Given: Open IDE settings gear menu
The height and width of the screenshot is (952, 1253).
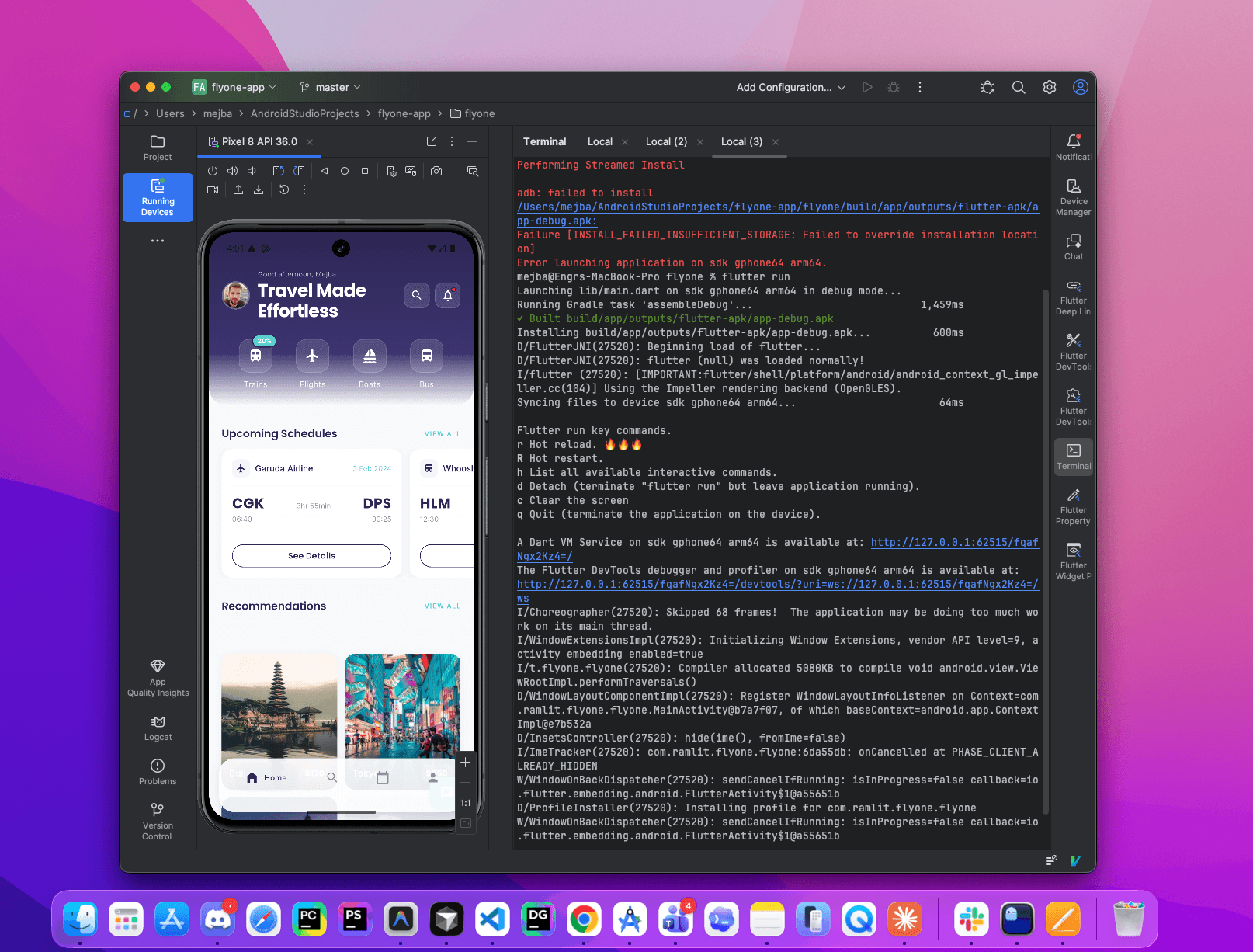Looking at the screenshot, I should point(1050,87).
